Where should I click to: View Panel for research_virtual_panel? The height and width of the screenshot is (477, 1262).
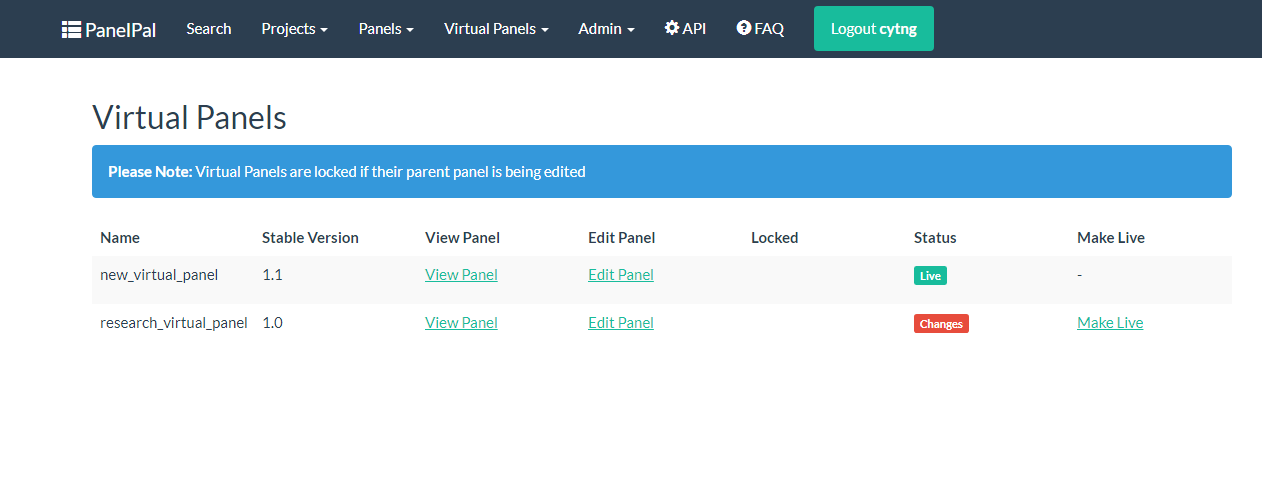(461, 323)
